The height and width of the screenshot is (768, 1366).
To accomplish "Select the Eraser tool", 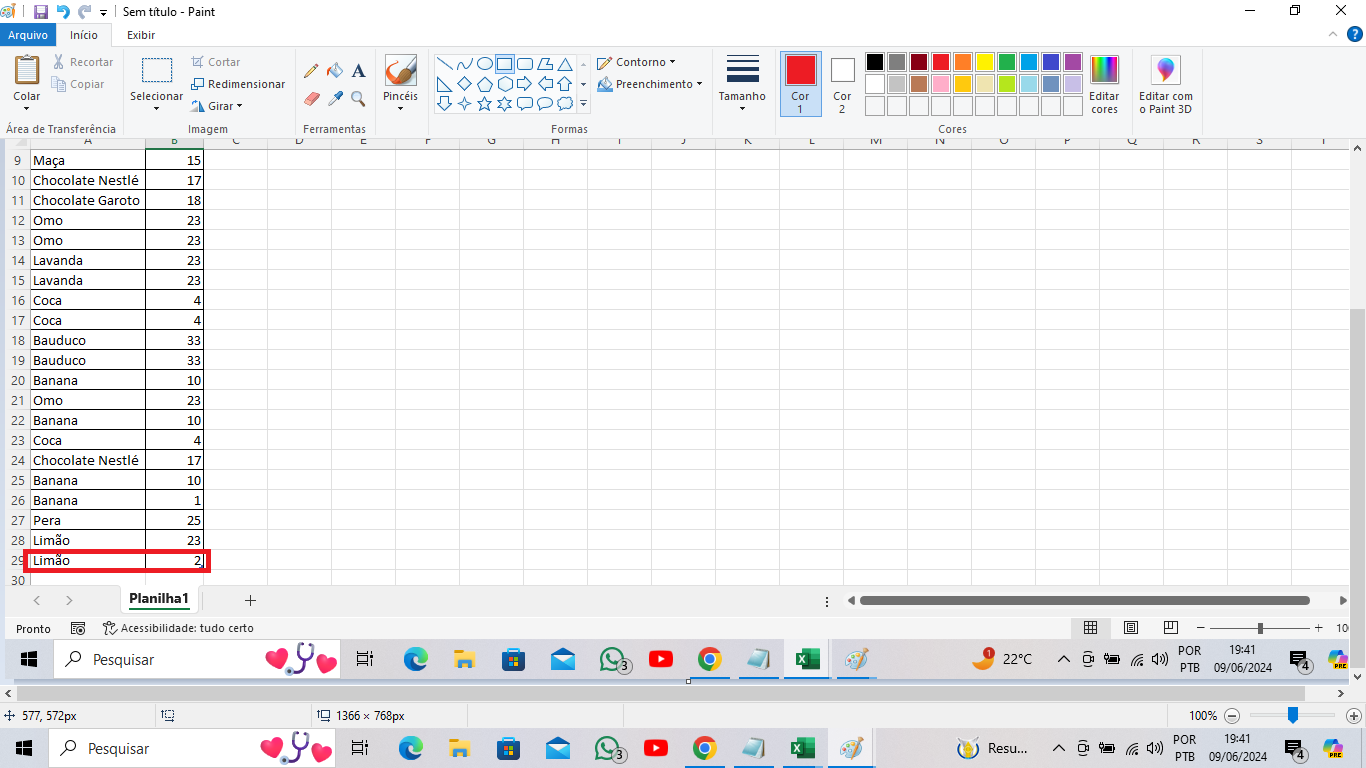I will pyautogui.click(x=311, y=98).
